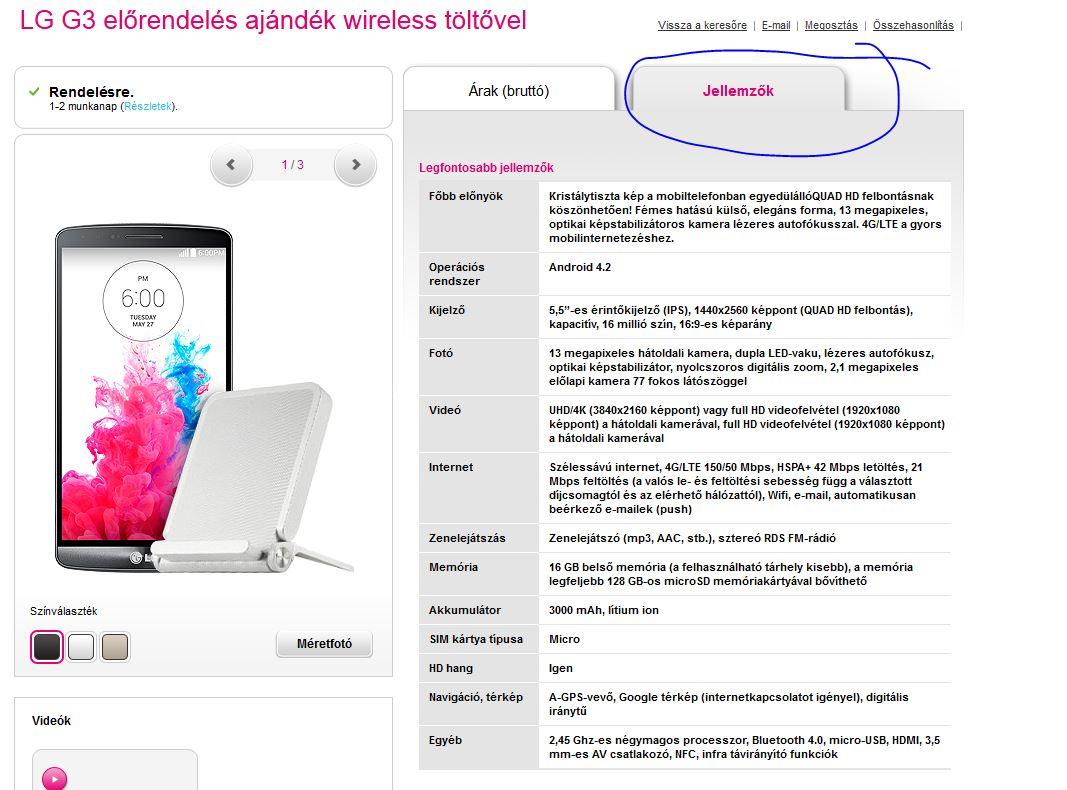The height and width of the screenshot is (790, 1067).
Task: Click the 1 / 3 image counter
Action: (x=293, y=165)
